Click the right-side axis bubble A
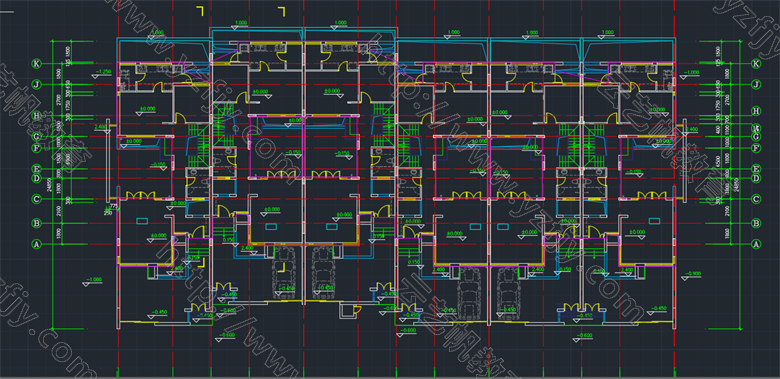The image size is (780, 379). [756, 244]
